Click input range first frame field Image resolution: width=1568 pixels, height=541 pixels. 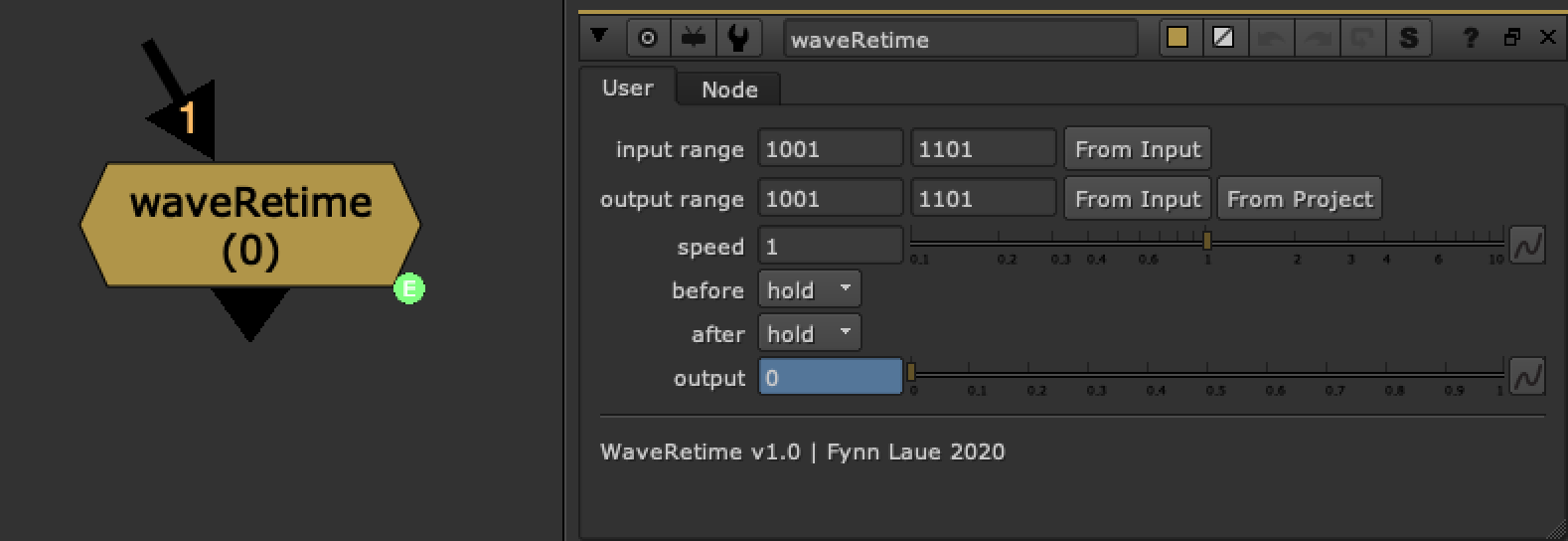[x=831, y=149]
